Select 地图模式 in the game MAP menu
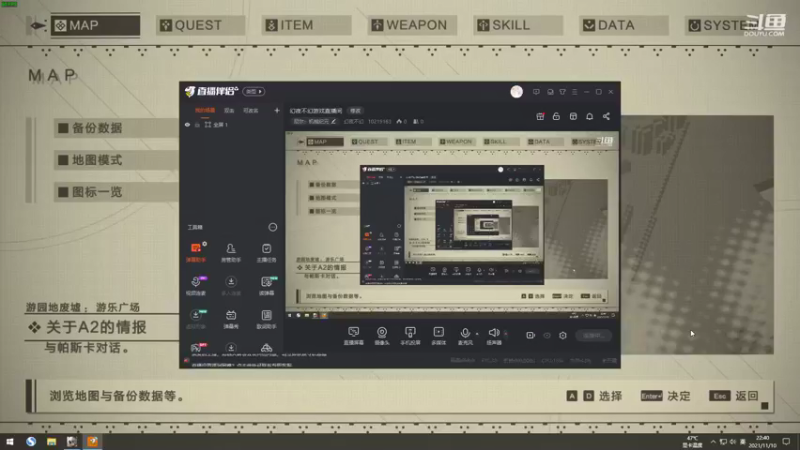This screenshot has height=450, width=800. 116,160
